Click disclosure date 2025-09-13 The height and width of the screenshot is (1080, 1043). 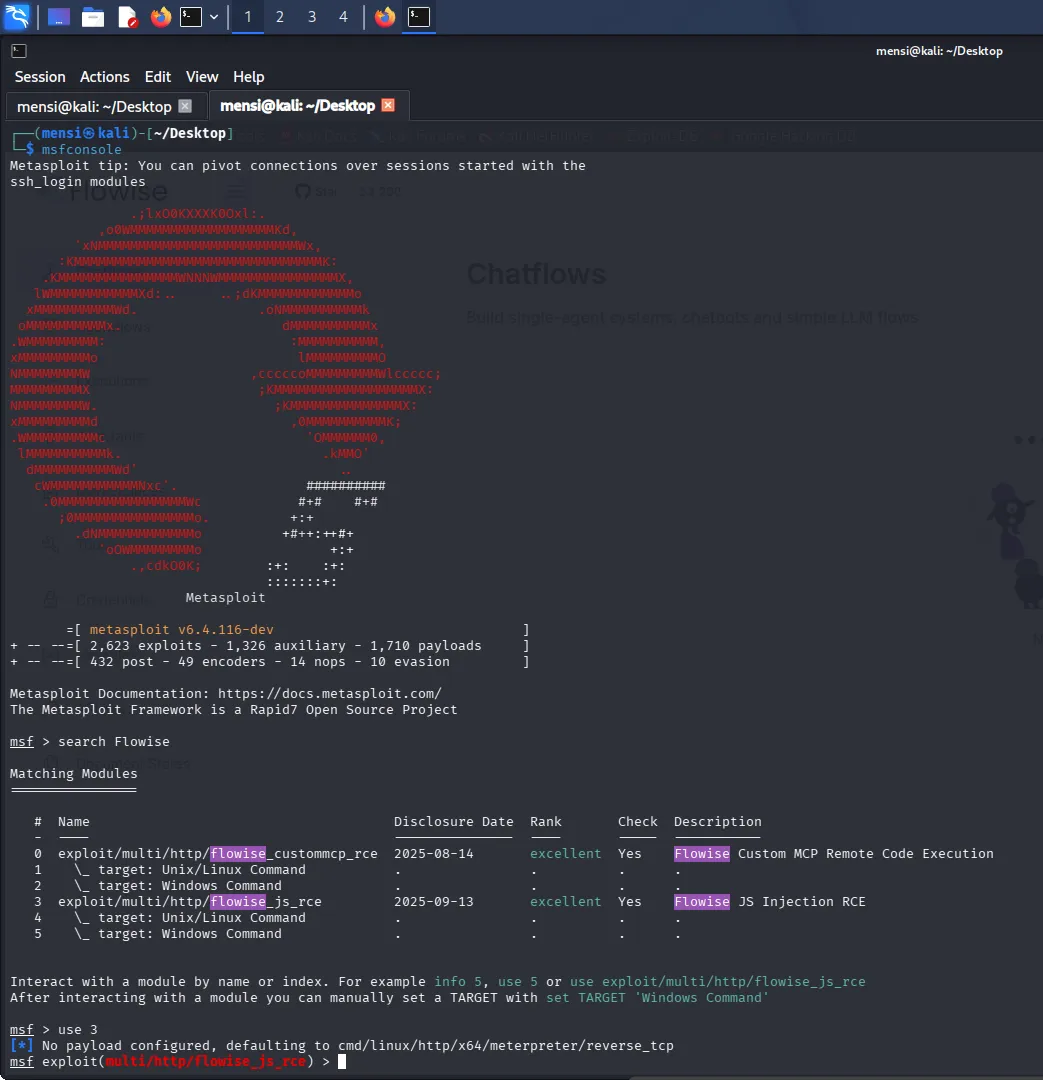[x=434, y=902]
